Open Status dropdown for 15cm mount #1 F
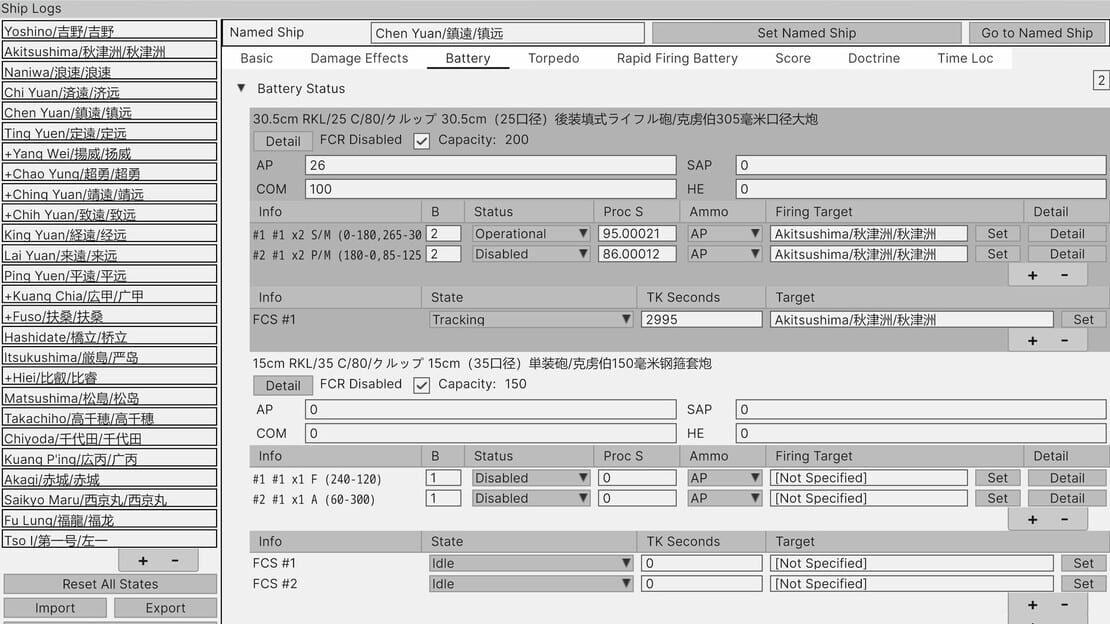Screen dimensions: 1110x624 coord(531,478)
